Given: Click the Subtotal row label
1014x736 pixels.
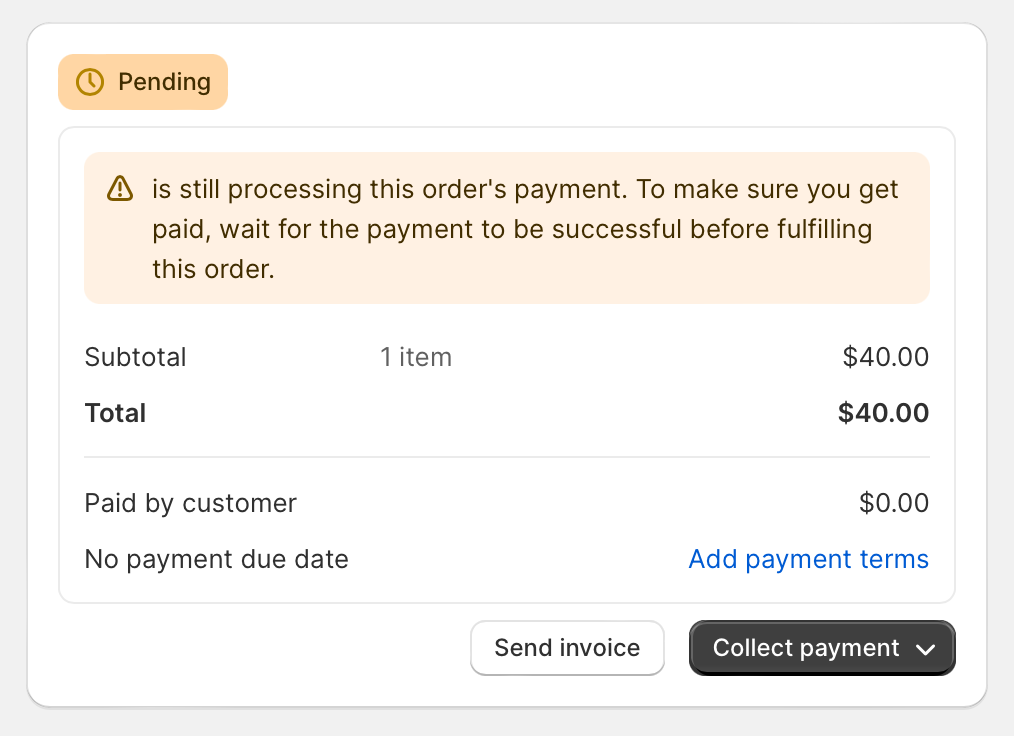Looking at the screenshot, I should (136, 357).
